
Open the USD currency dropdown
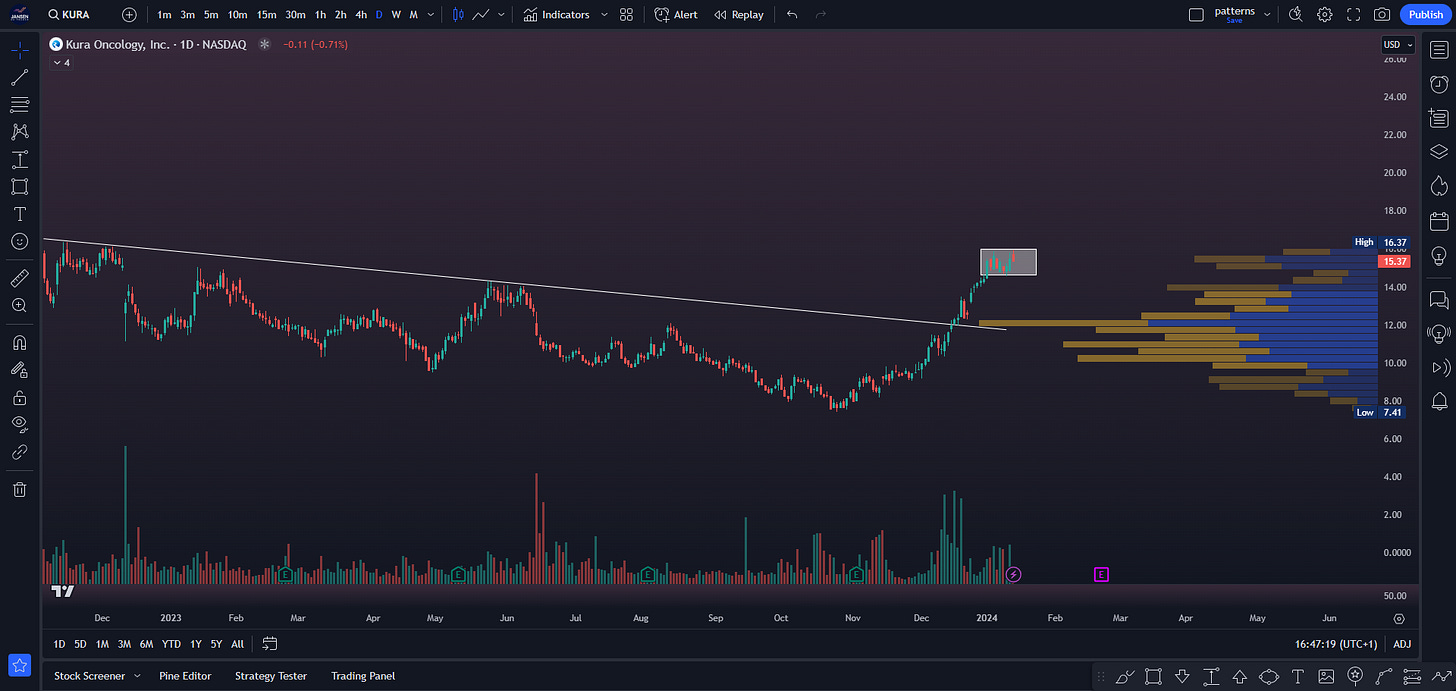pyautogui.click(x=1398, y=44)
